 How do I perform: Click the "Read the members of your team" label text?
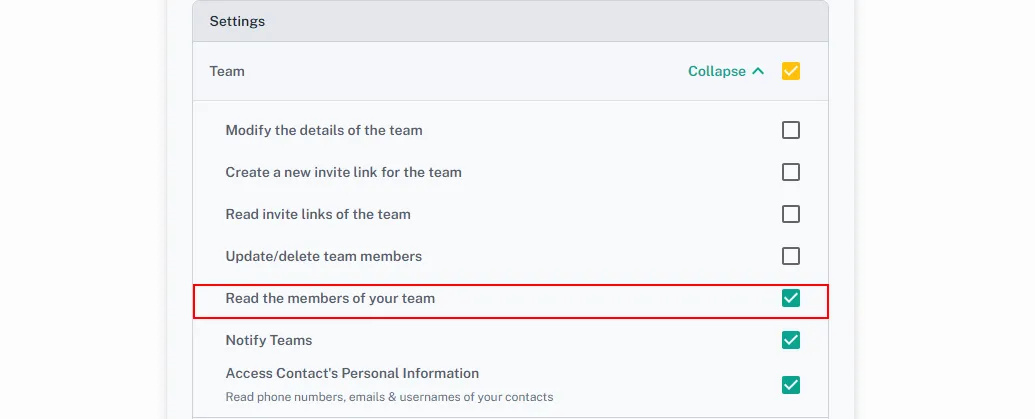click(330, 298)
